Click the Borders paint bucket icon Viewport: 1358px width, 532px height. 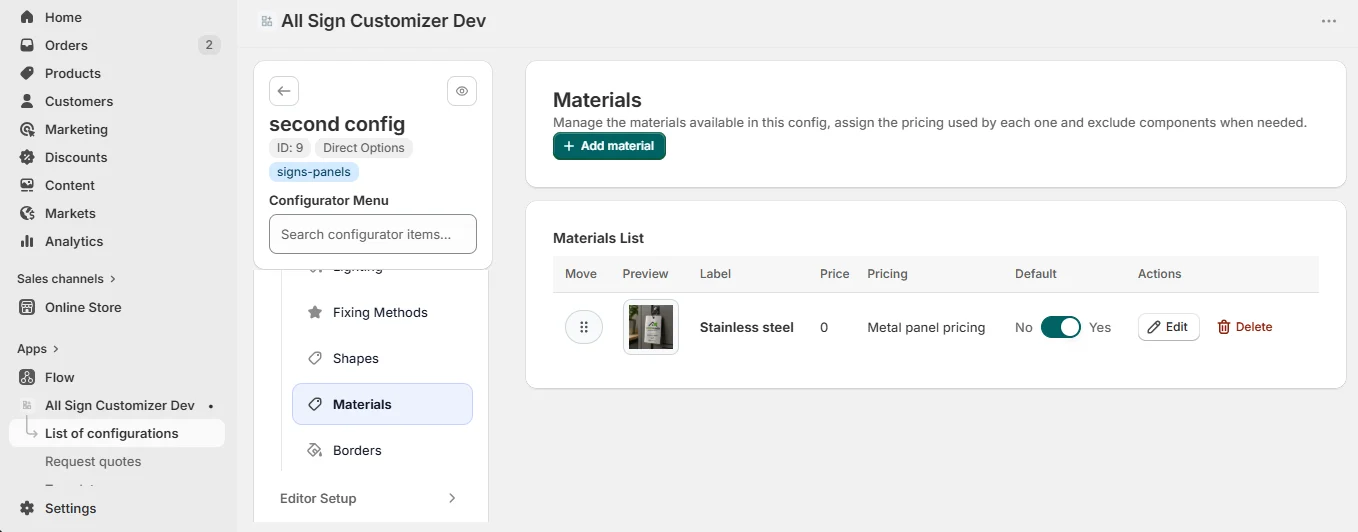click(315, 450)
